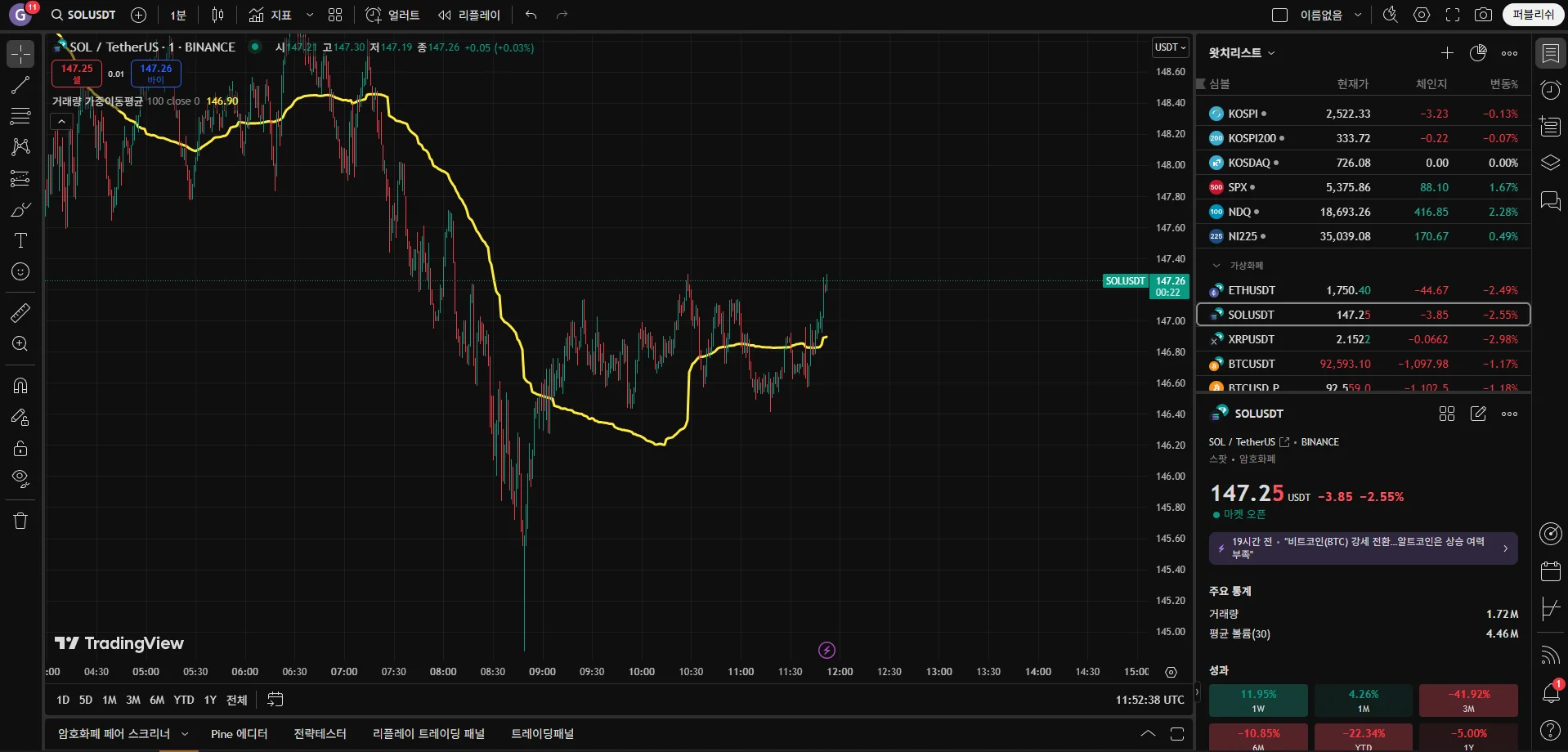Add a symbol to compare
This screenshot has width=1568, height=752.
pyautogui.click(x=139, y=15)
